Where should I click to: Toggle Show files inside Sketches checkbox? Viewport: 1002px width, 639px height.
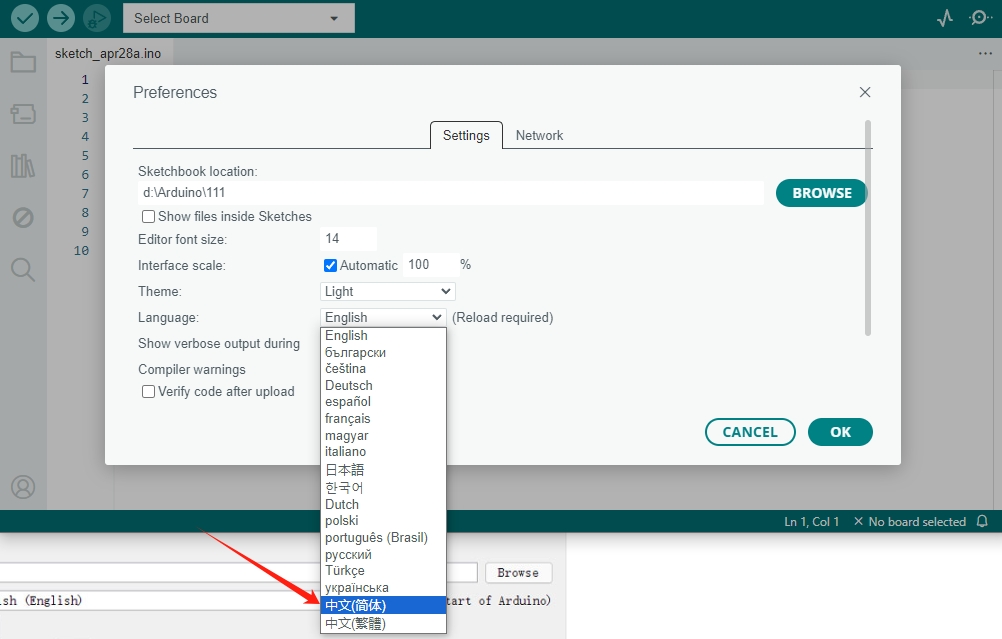coord(148,217)
